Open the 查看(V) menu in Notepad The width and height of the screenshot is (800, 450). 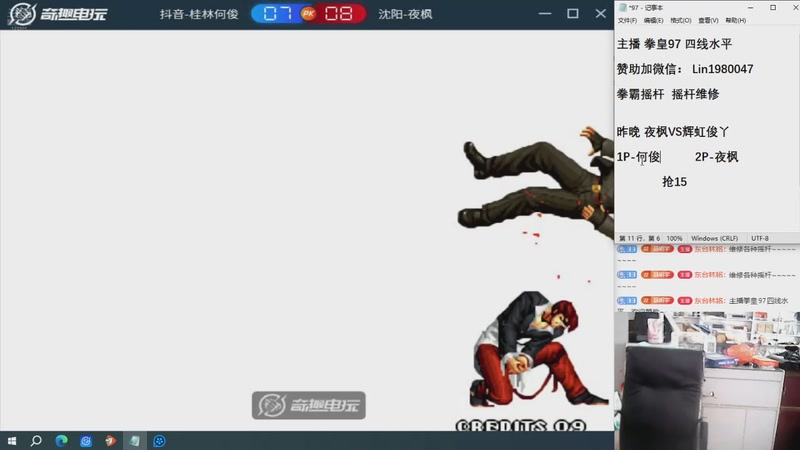[708, 20]
